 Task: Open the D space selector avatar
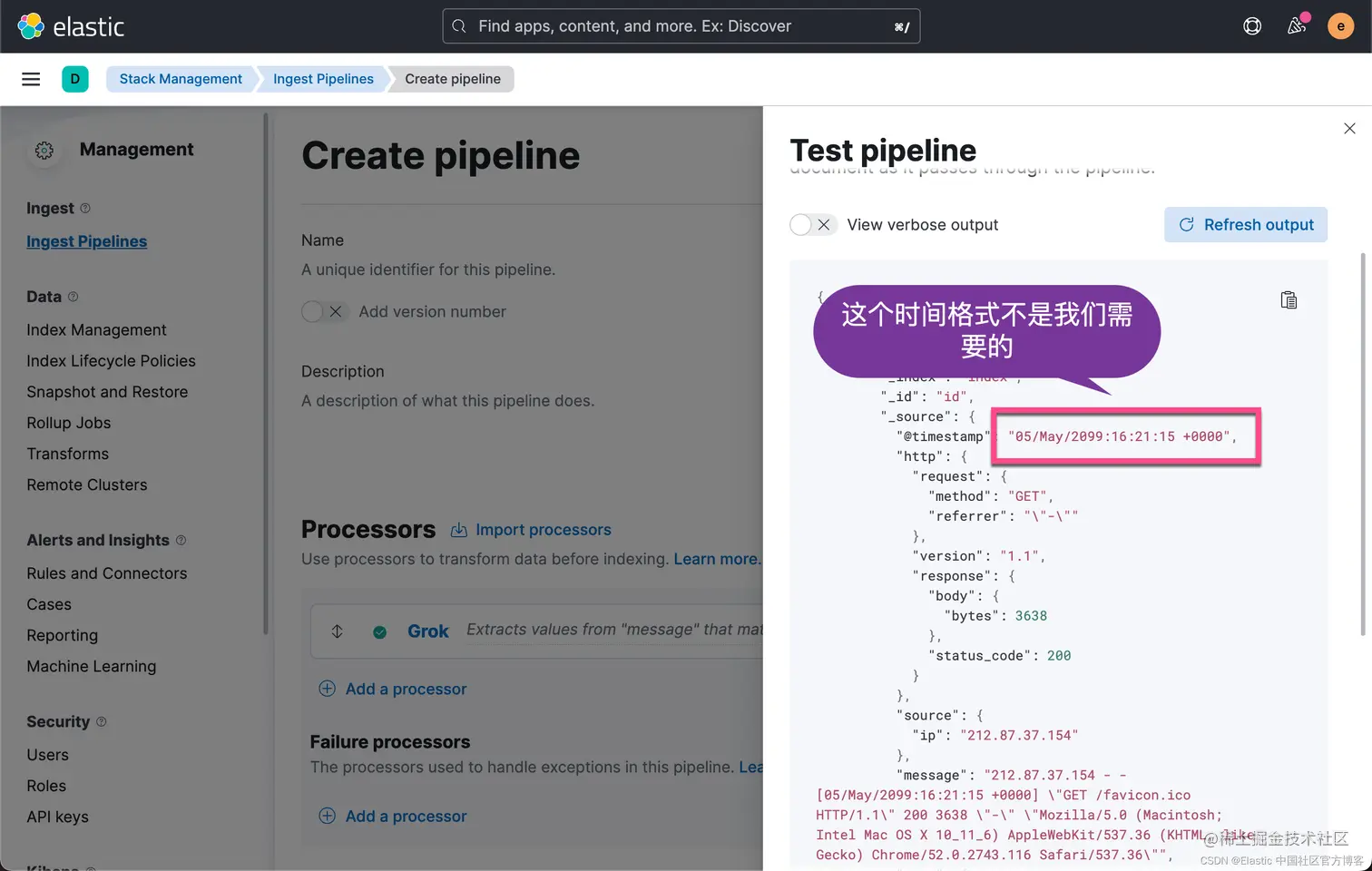coord(75,79)
